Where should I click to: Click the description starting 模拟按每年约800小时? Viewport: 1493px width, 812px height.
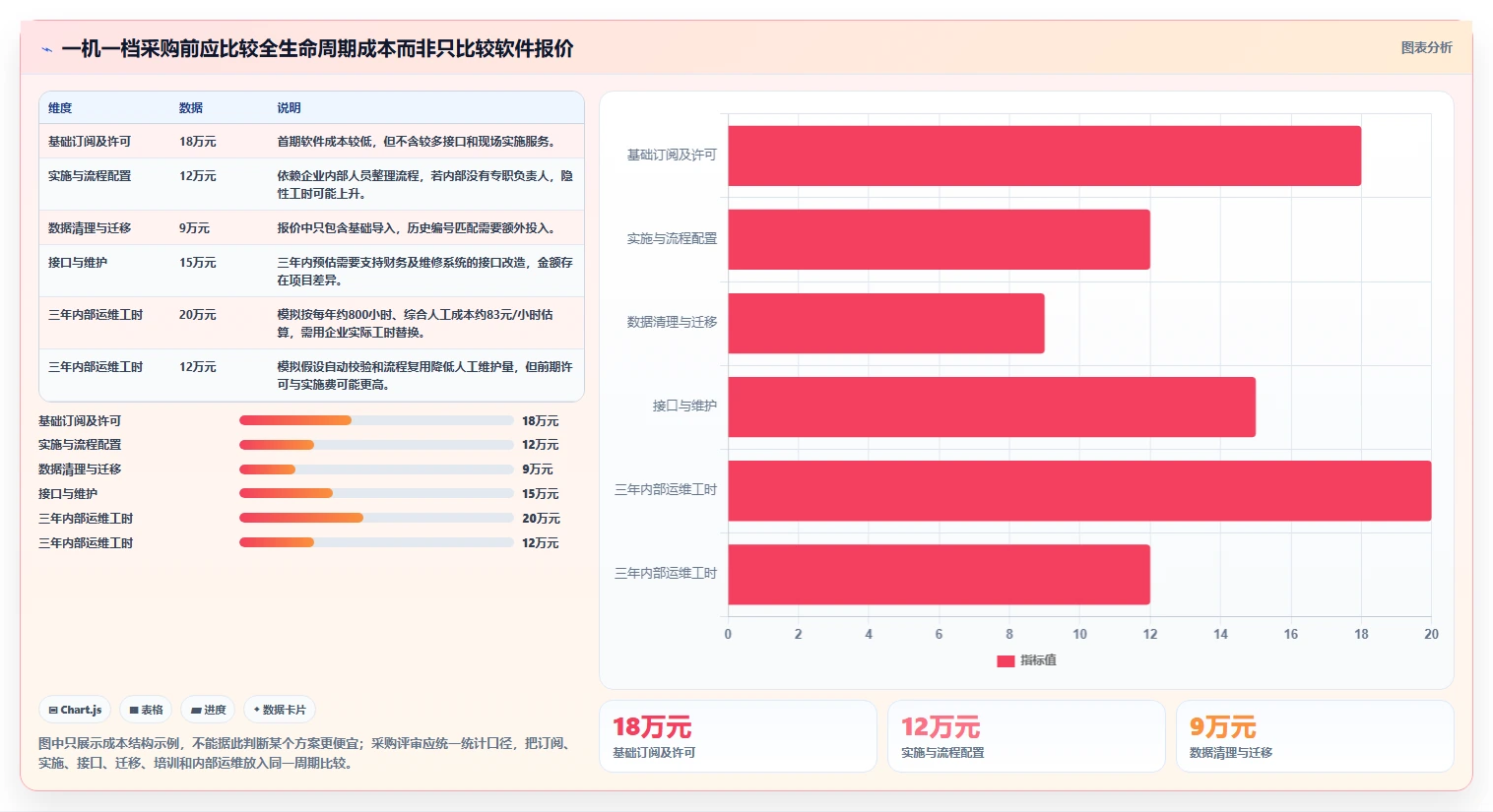pos(416,324)
